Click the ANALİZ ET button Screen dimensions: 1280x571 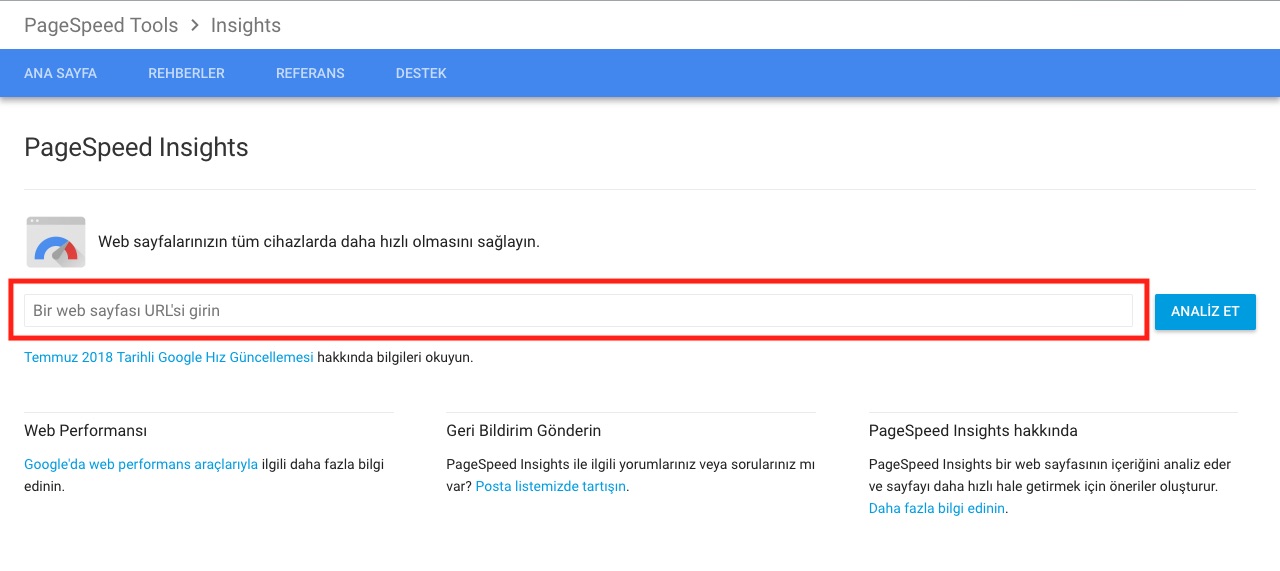[1205, 311]
